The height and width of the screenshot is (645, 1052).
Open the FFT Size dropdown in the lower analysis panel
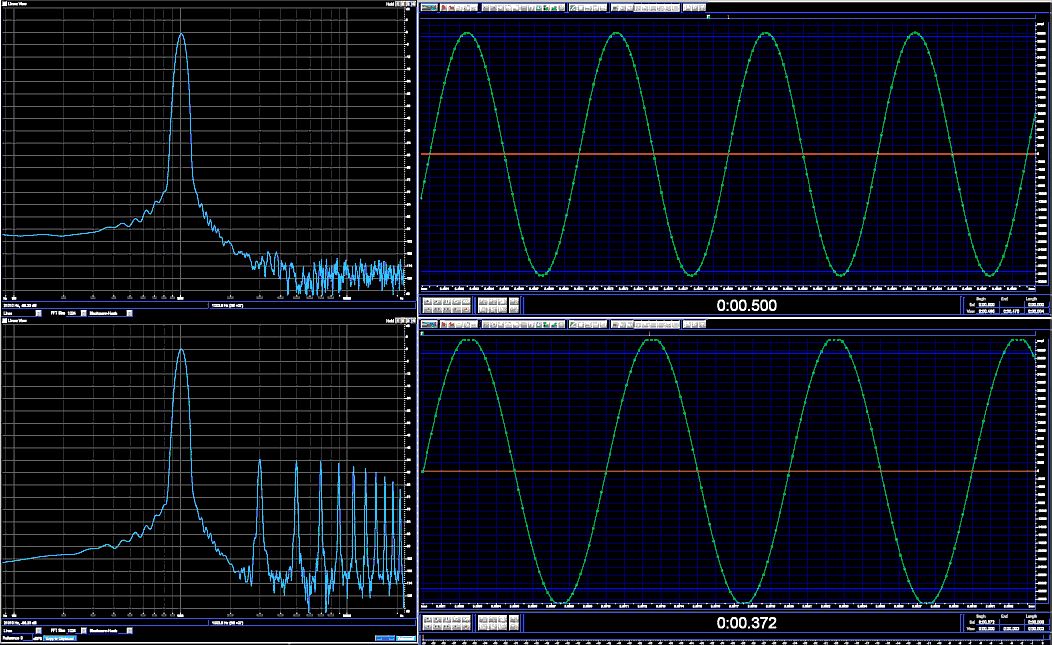84,630
